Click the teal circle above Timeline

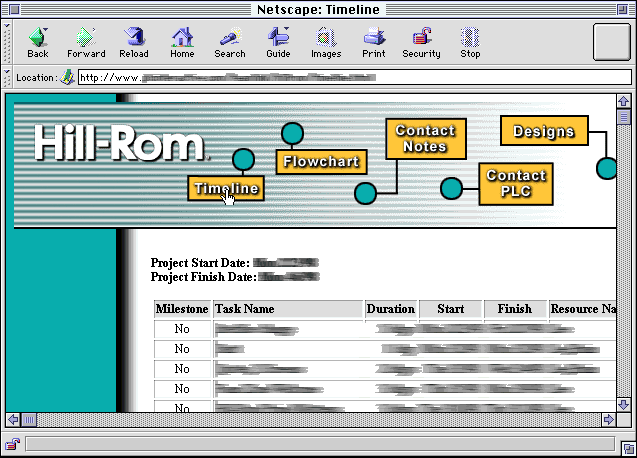tap(243, 159)
